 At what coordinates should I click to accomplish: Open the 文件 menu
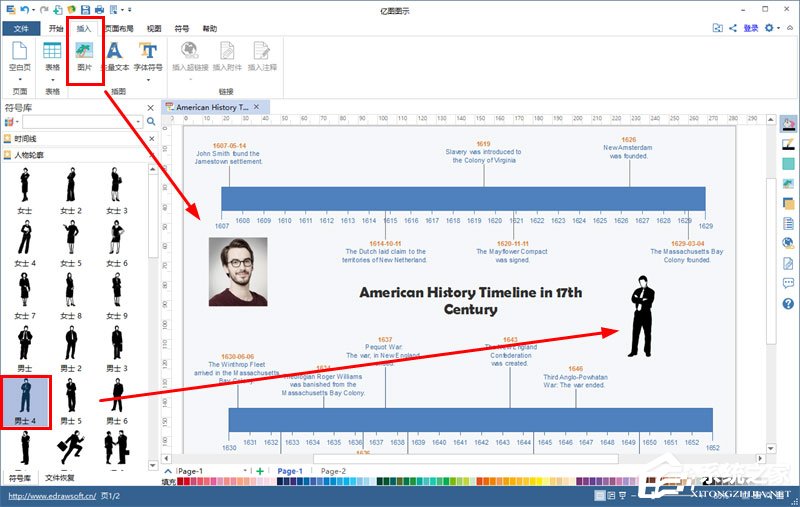tap(21, 29)
